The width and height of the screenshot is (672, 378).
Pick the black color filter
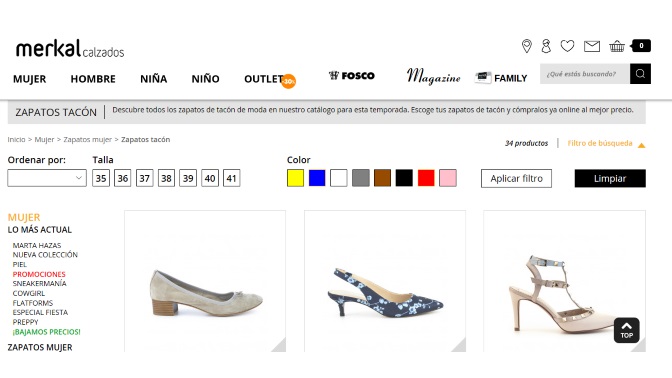(x=404, y=178)
